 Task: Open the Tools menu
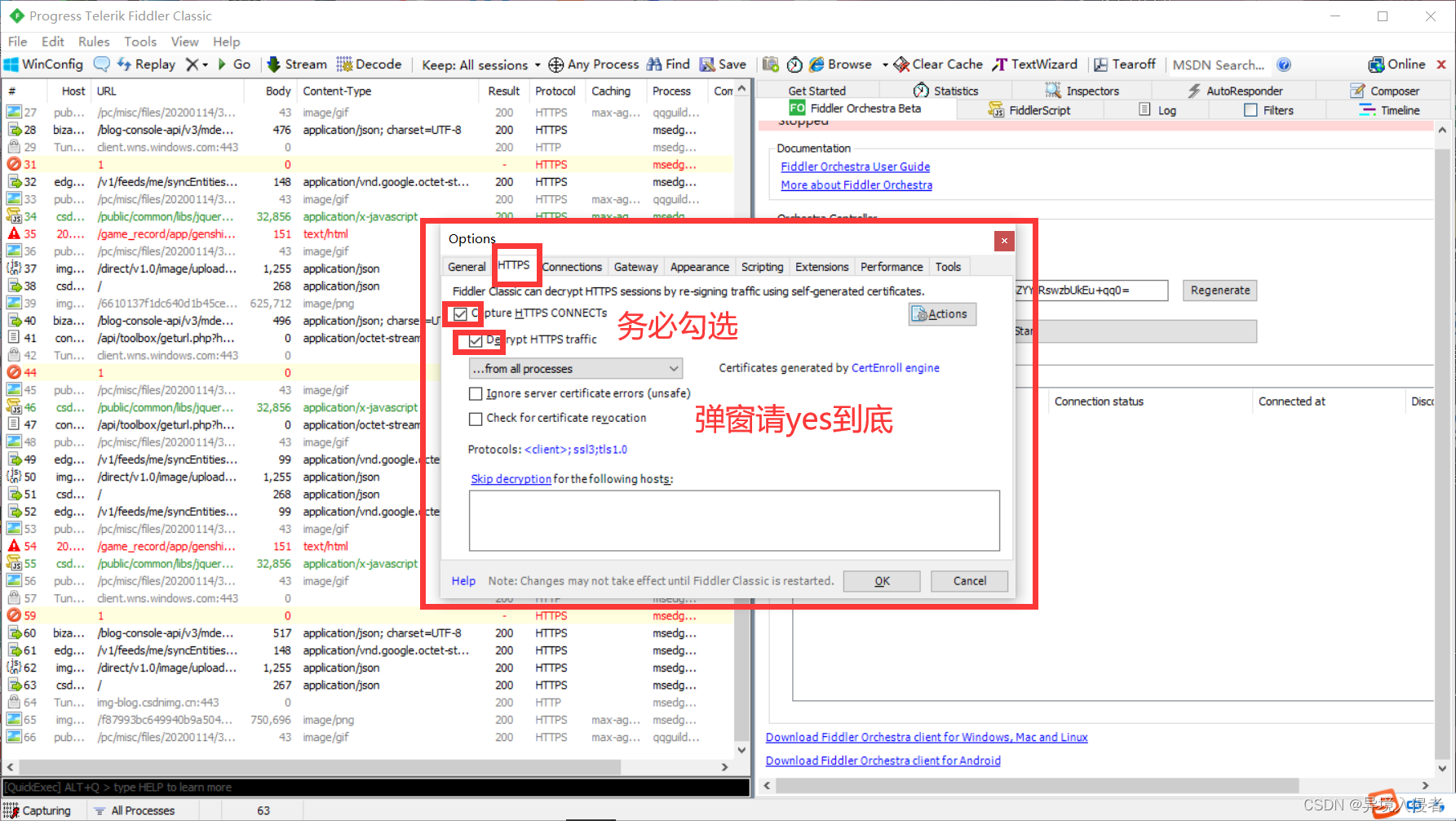tap(140, 42)
